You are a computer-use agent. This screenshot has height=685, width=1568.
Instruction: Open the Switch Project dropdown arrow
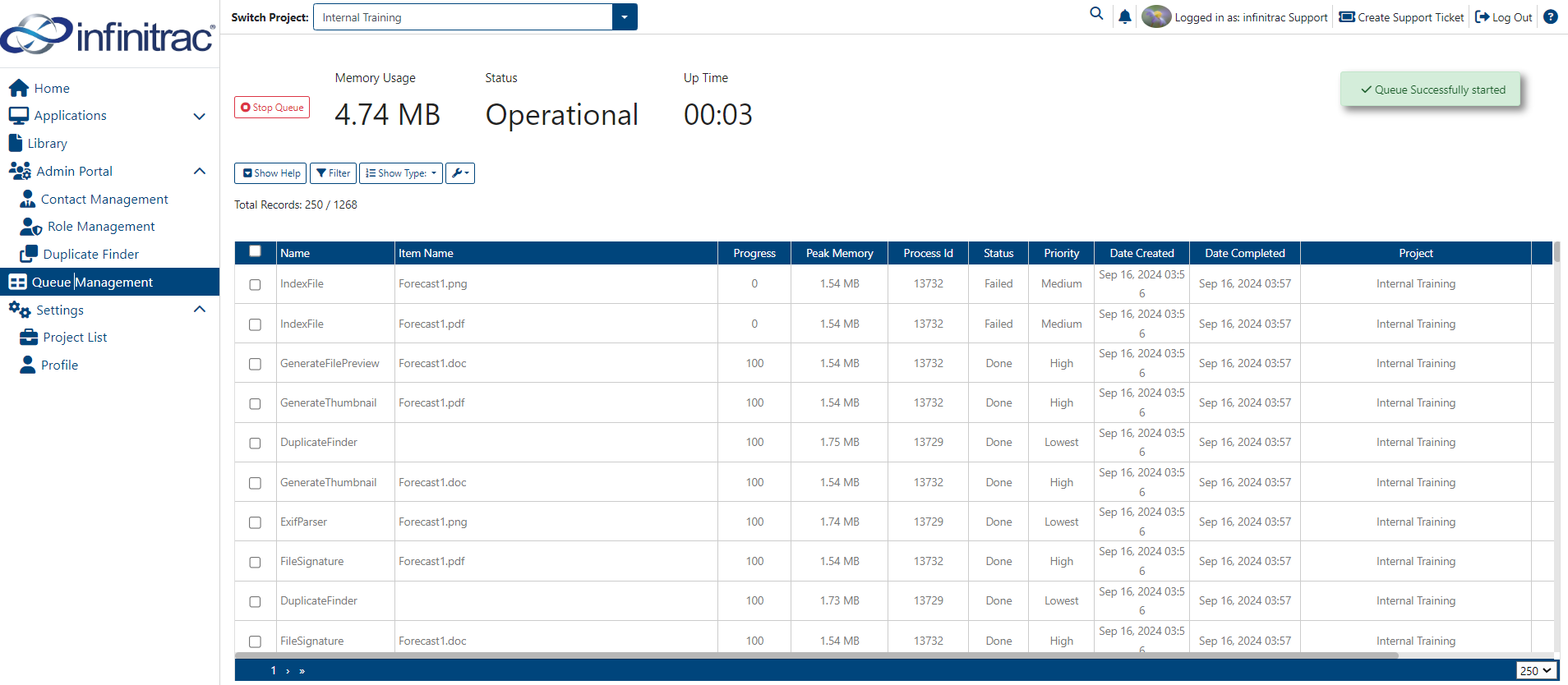coord(625,17)
